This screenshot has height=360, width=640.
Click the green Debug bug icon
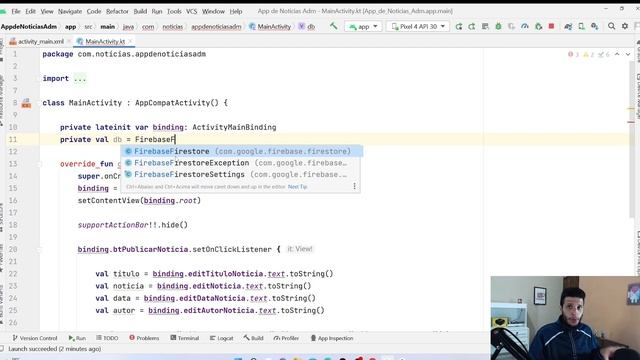tap(498, 27)
